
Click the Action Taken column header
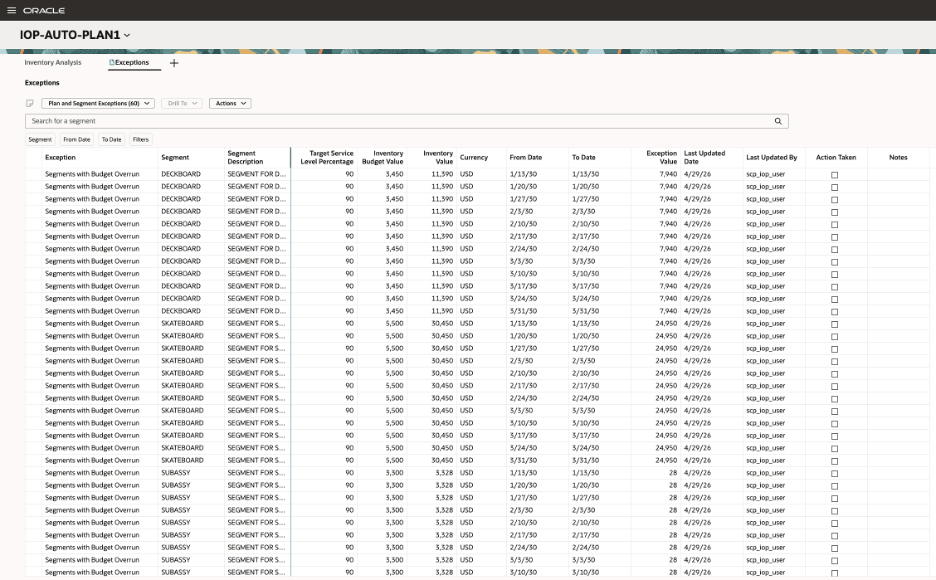tap(836, 158)
